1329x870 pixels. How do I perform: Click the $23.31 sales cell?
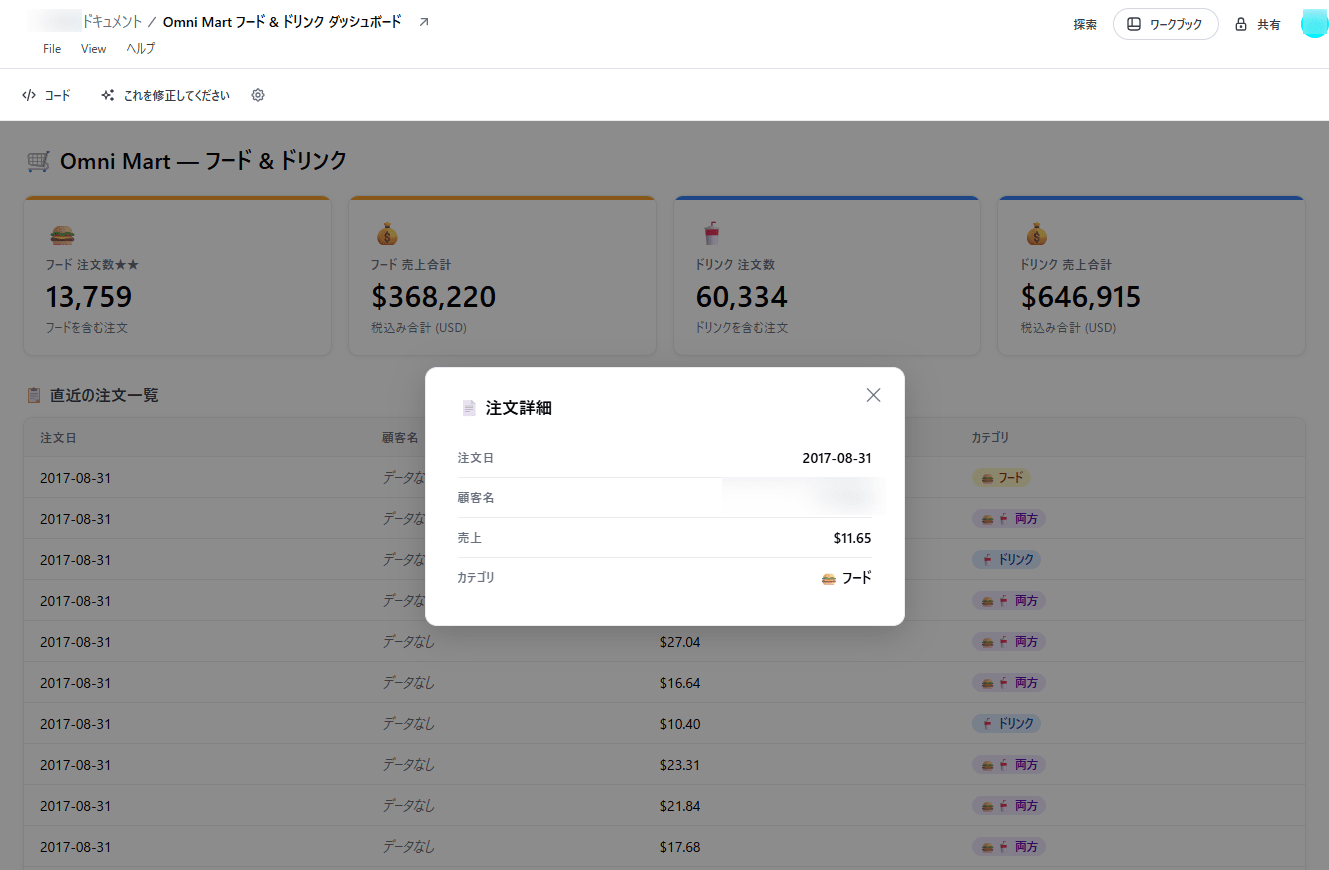[x=680, y=765]
